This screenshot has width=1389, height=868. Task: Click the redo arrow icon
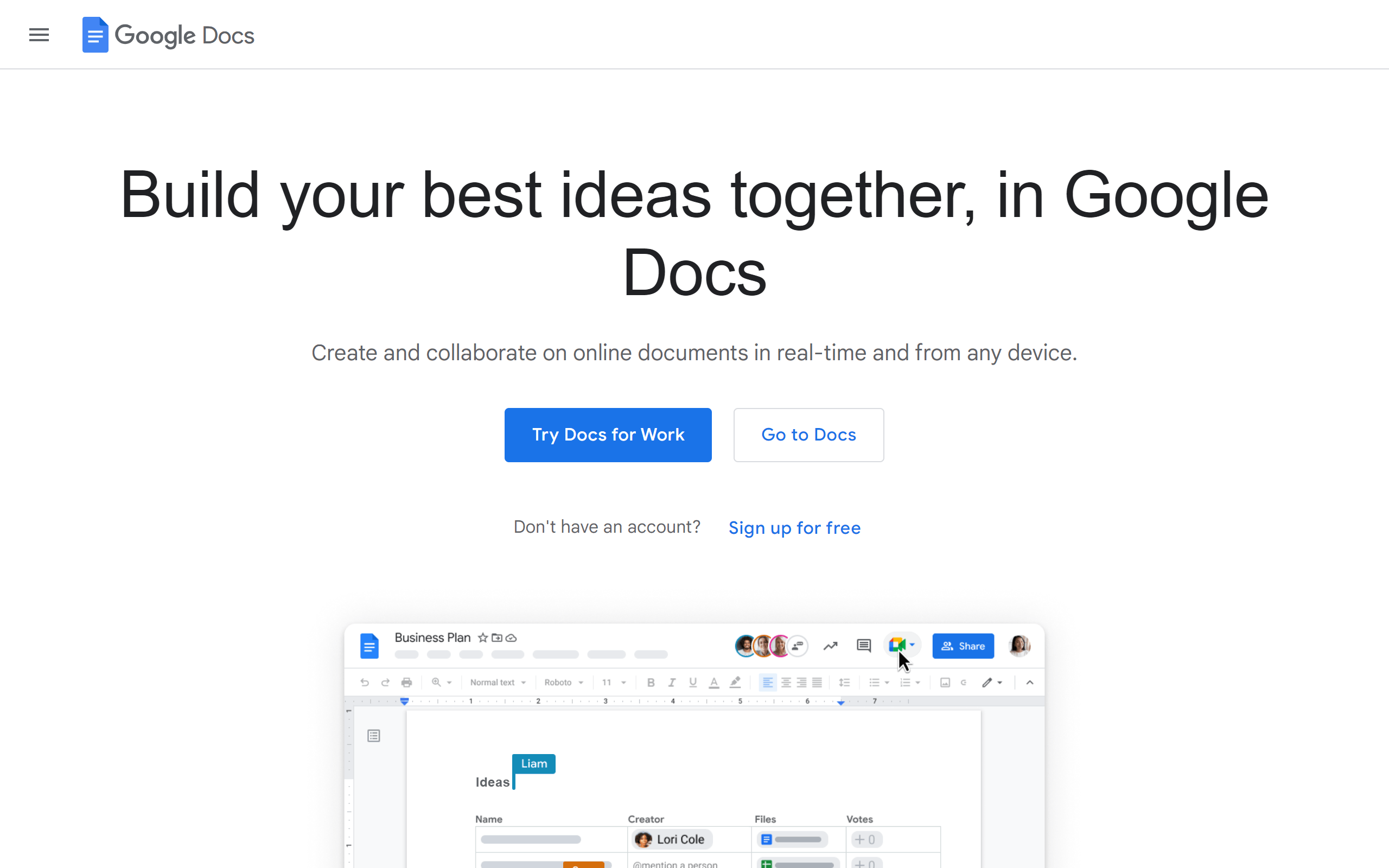click(385, 682)
